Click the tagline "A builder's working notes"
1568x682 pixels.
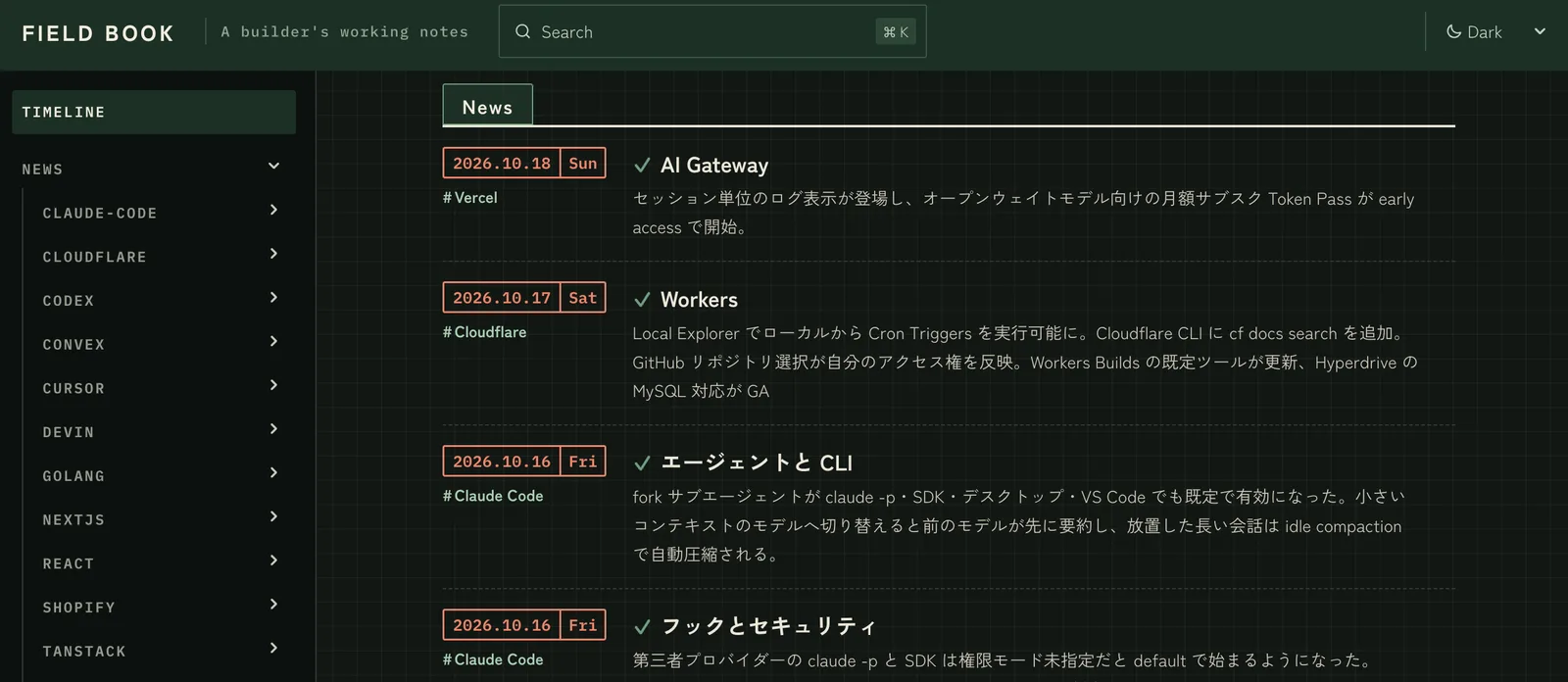pyautogui.click(x=345, y=32)
